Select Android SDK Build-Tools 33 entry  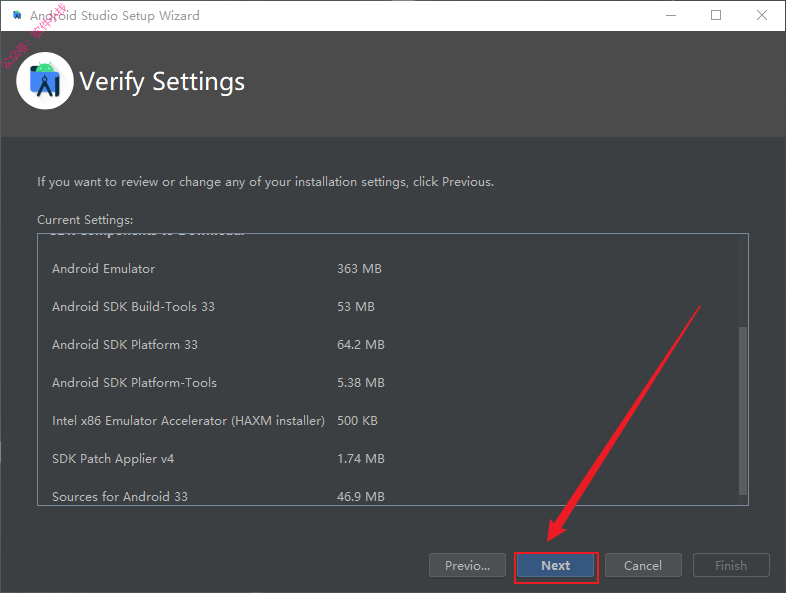click(133, 307)
